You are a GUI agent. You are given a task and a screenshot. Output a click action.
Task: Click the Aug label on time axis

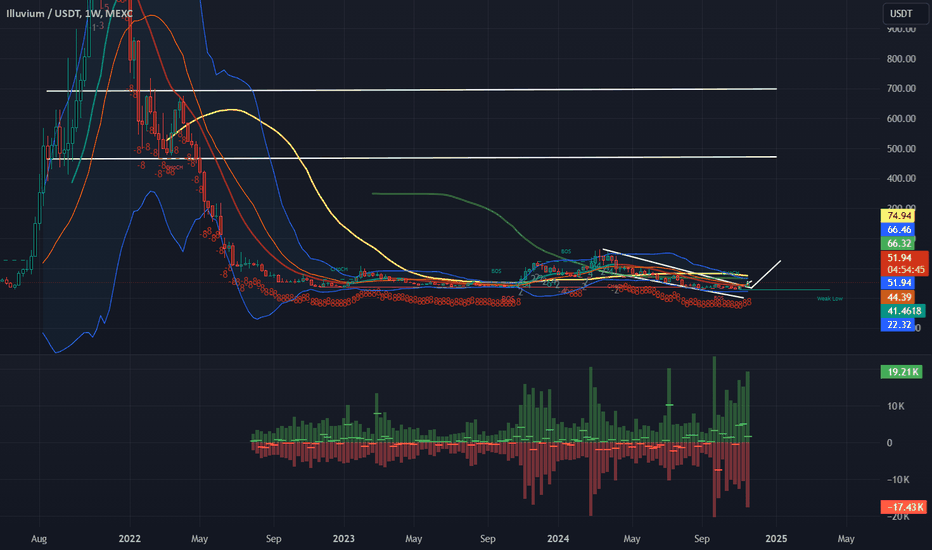pos(39,539)
